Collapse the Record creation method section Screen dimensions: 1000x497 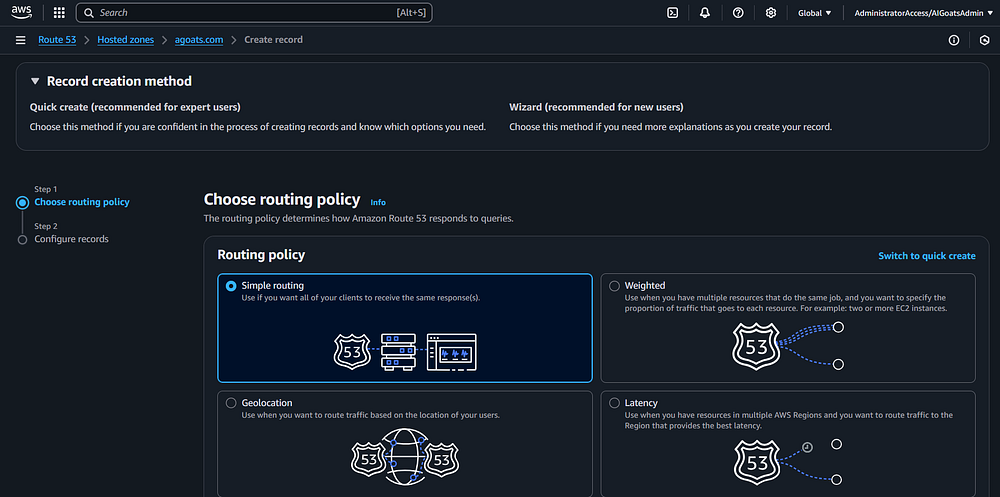tap(36, 82)
